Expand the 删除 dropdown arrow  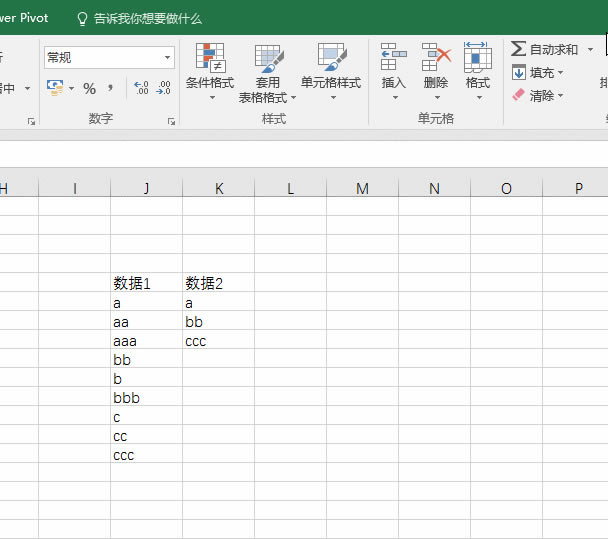tap(437, 97)
